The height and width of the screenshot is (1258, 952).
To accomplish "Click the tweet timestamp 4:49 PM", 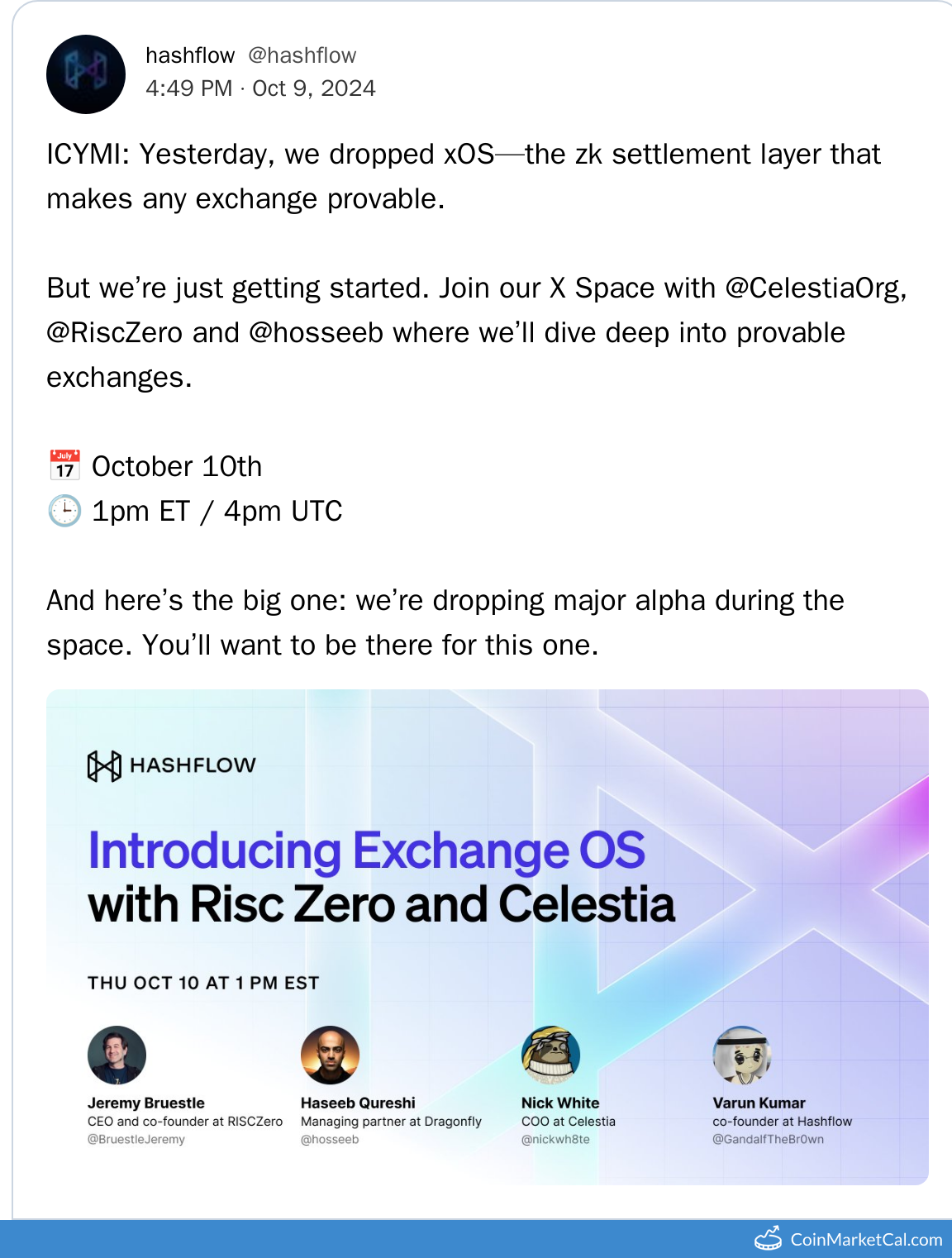I will (189, 88).
